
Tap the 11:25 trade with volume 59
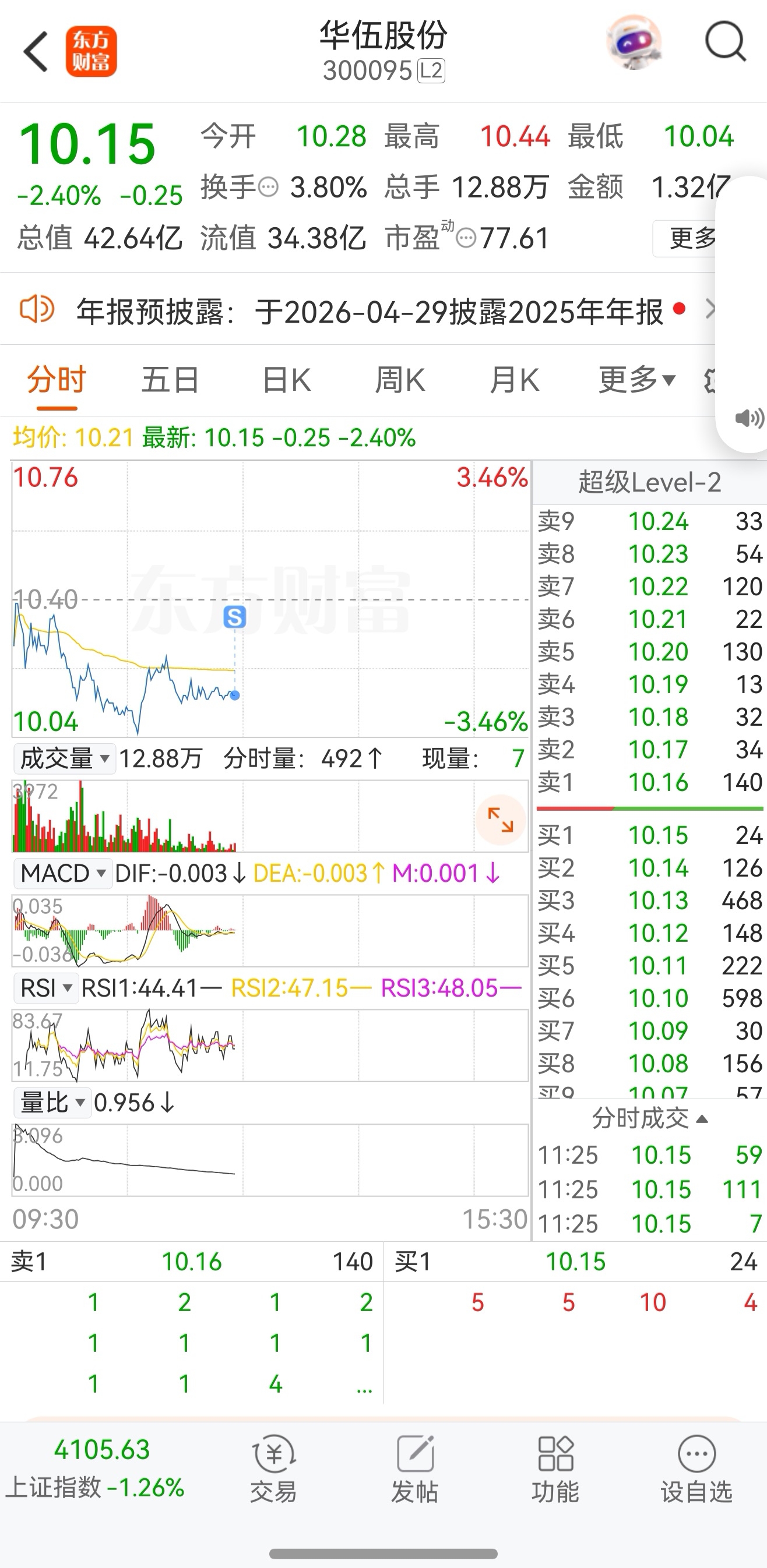[x=649, y=1154]
